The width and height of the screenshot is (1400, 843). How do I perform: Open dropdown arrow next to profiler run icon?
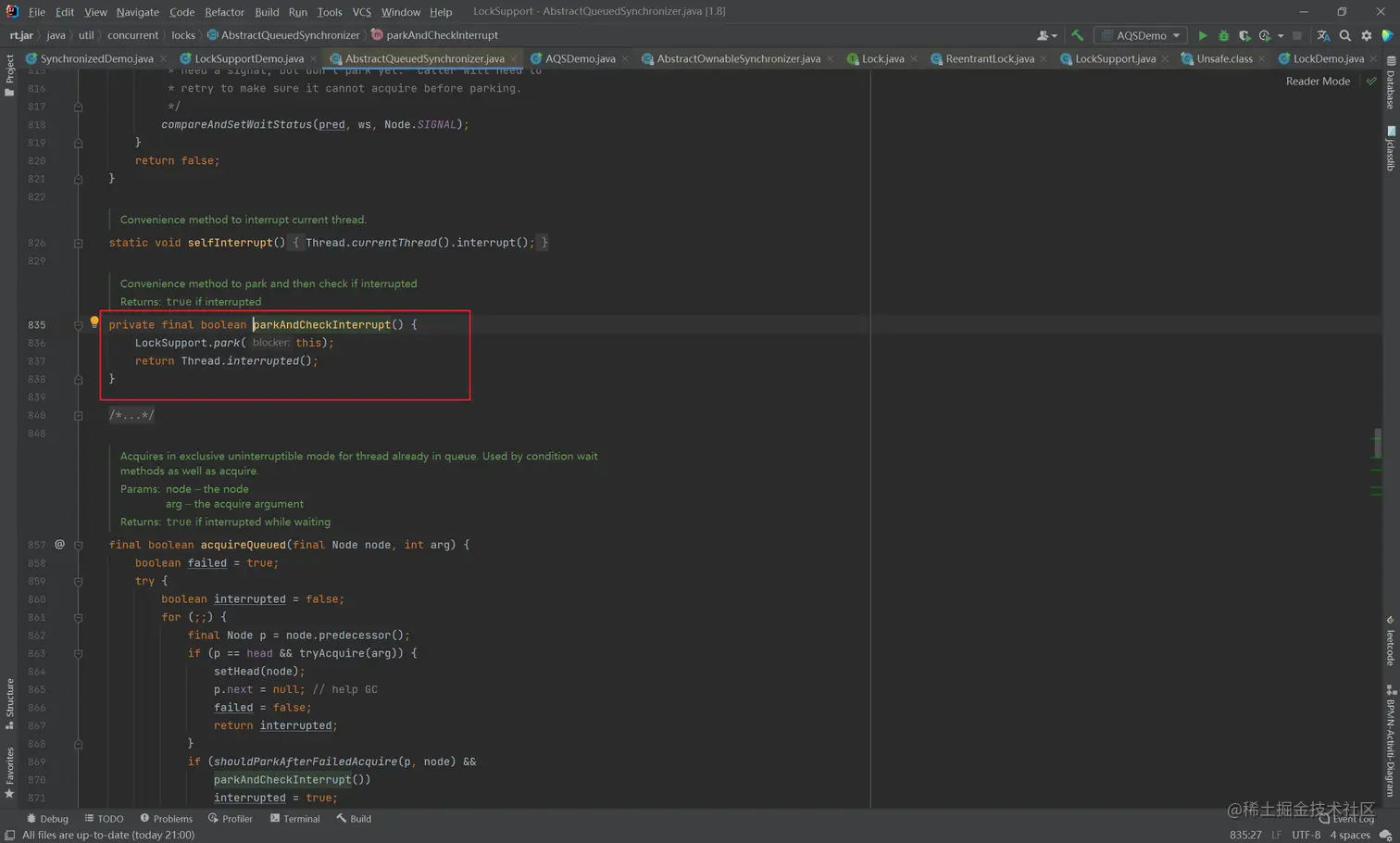[1281, 35]
